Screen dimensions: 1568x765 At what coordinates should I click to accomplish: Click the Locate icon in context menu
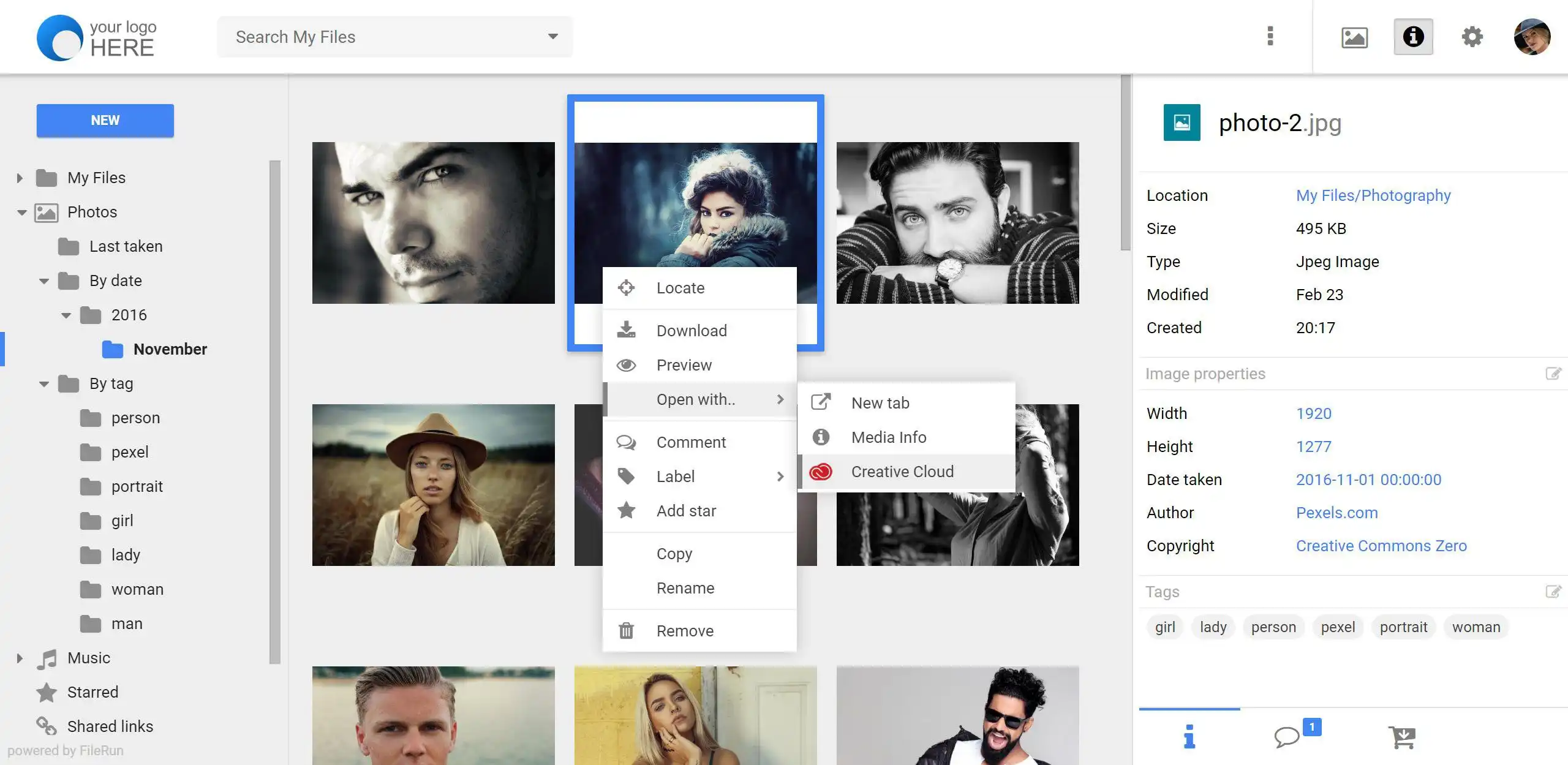coord(626,287)
